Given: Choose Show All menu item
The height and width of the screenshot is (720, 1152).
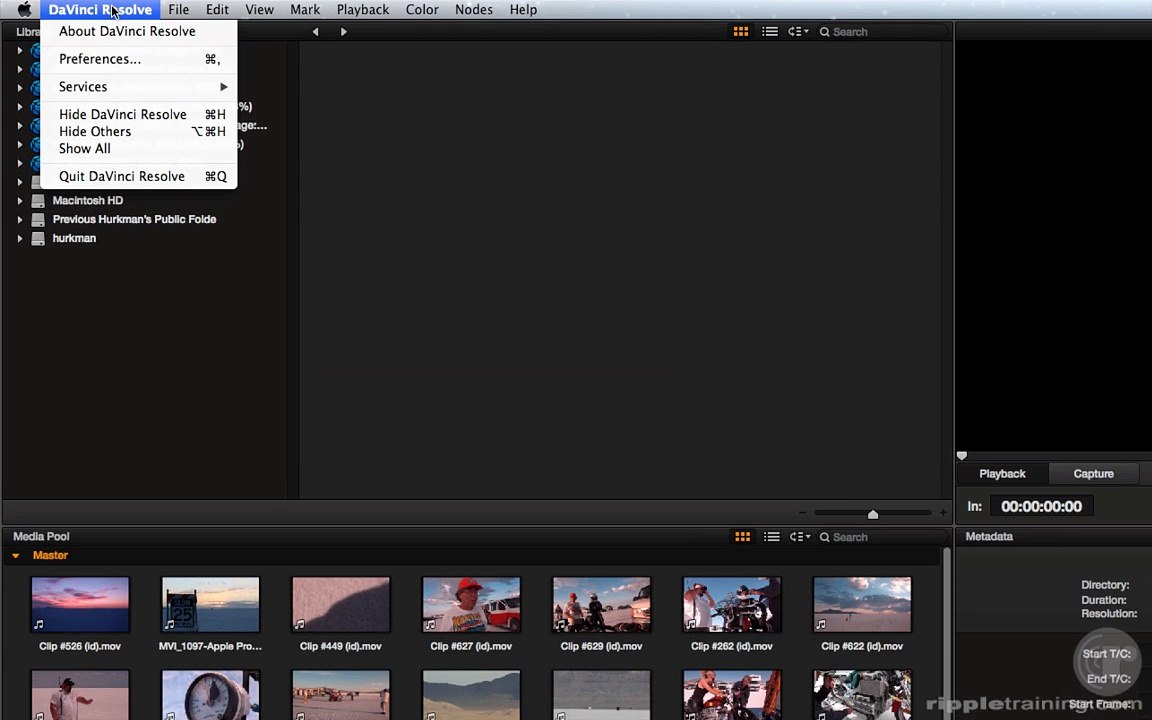Looking at the screenshot, I should (x=139, y=148).
